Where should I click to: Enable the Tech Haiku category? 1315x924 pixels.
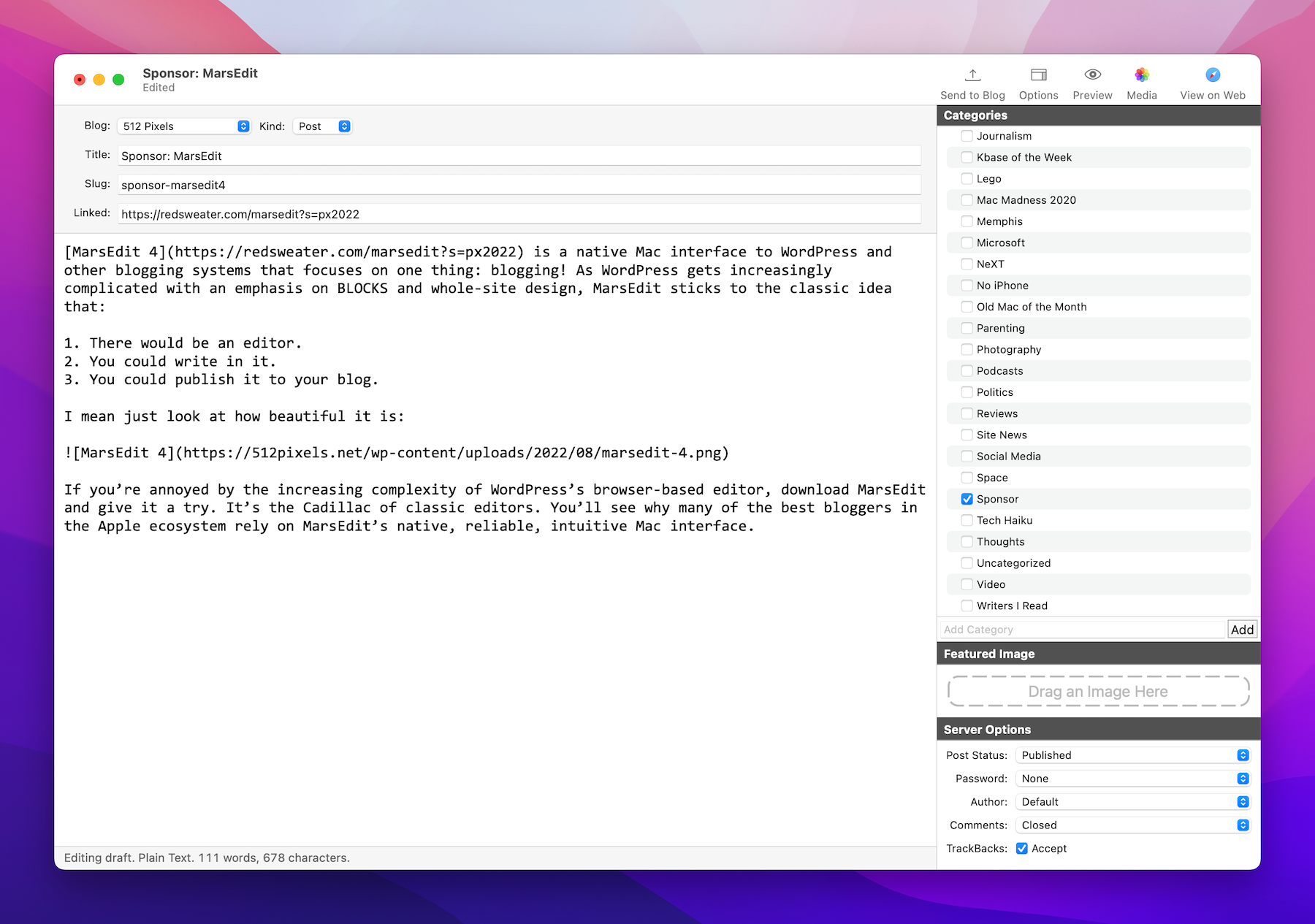(x=967, y=520)
